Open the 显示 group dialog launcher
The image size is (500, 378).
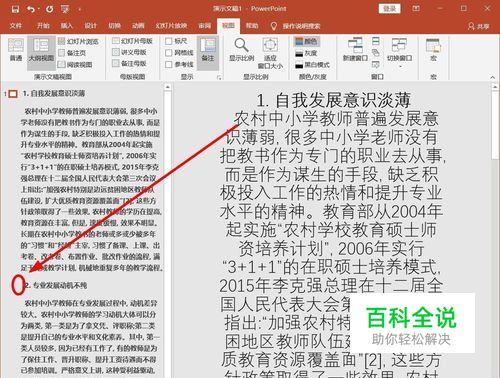coord(219,77)
